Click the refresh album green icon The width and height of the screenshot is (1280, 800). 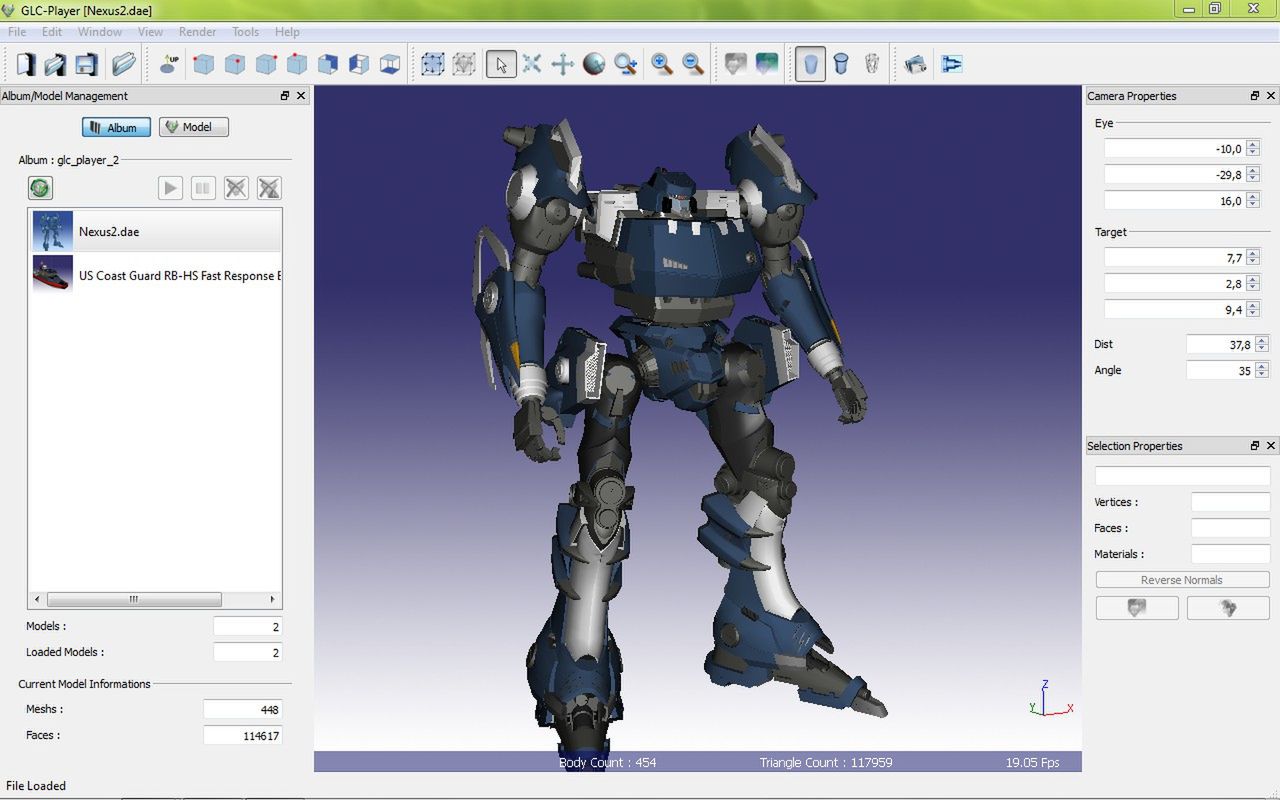point(40,188)
